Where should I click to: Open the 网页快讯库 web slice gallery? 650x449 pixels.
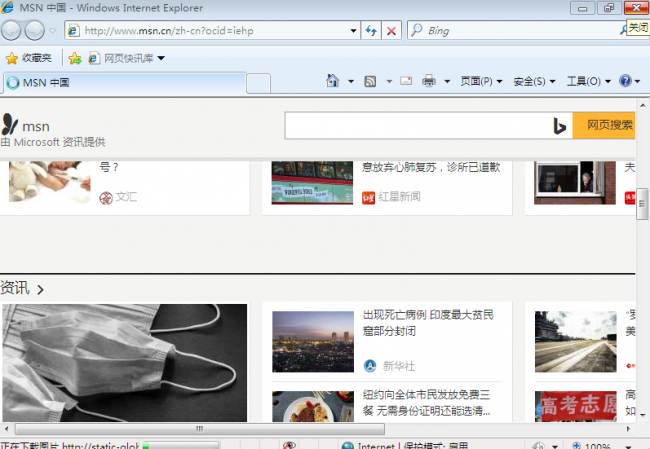[121, 58]
